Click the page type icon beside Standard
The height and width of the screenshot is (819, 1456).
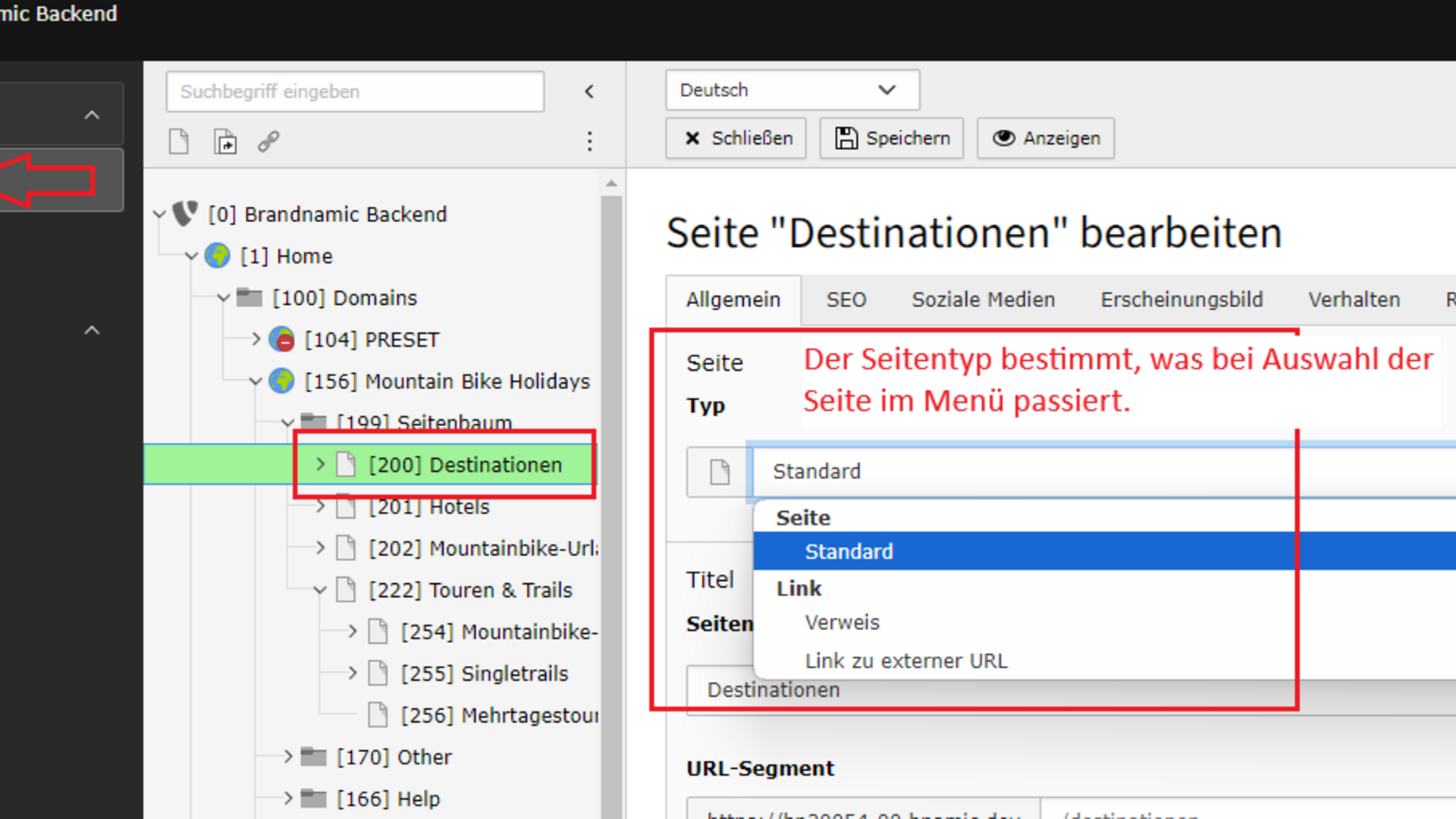719,472
